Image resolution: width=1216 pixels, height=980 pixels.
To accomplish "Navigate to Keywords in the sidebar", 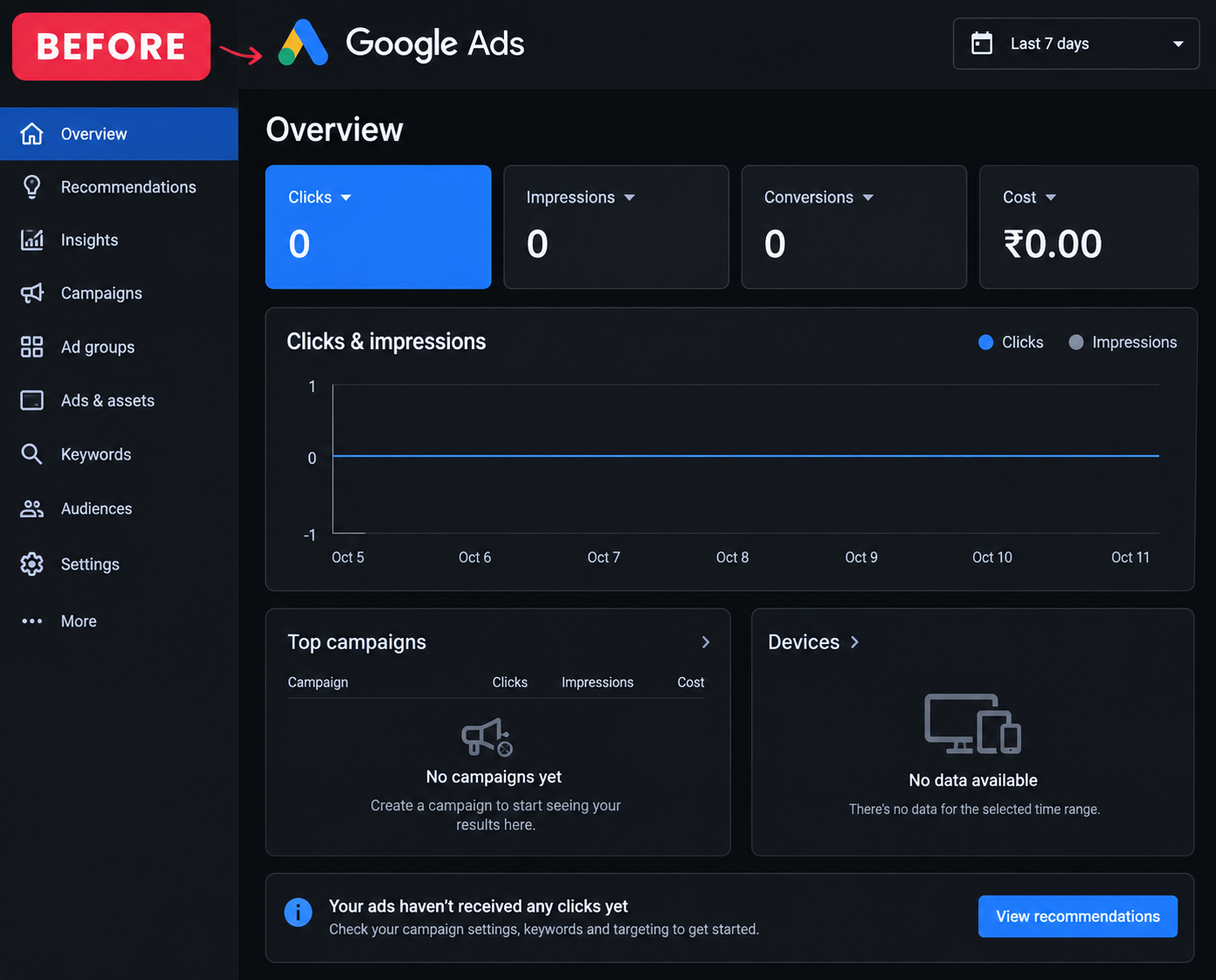I will point(119,453).
